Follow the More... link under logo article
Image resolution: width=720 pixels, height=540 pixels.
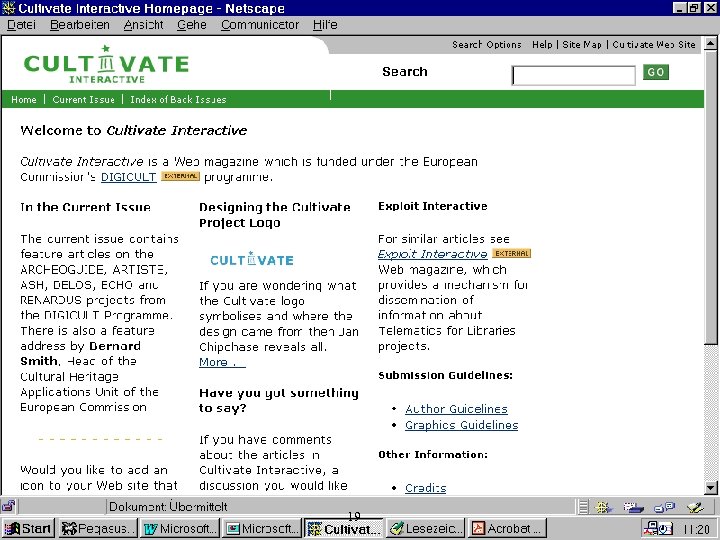tap(222, 362)
